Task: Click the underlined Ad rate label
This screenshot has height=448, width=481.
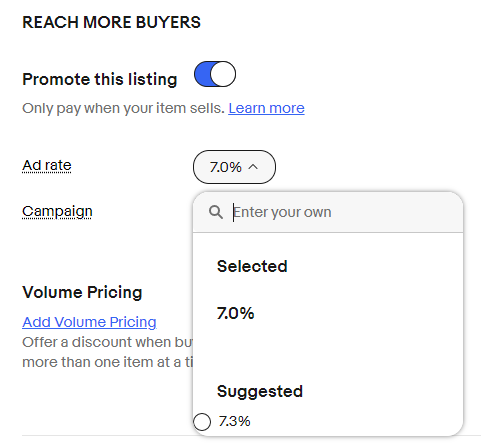Action: coord(47,165)
